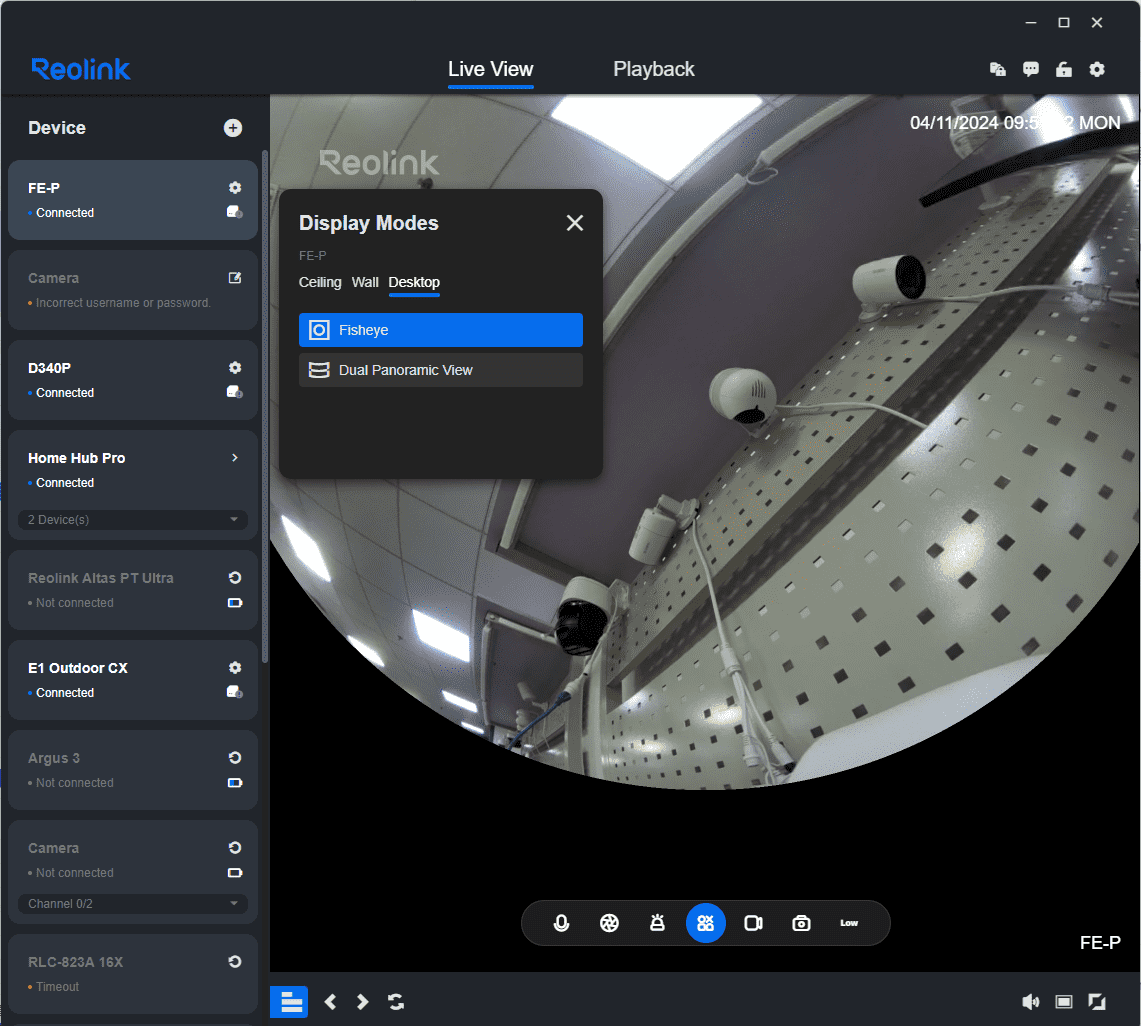Image resolution: width=1141 pixels, height=1026 pixels.
Task: Select the FE-P device card
Action: pos(132,200)
